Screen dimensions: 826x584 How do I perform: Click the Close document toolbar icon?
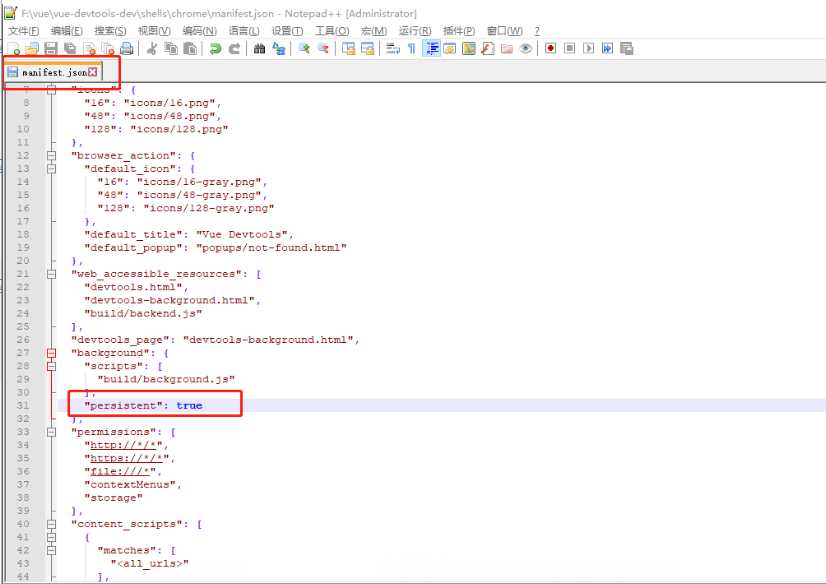pyautogui.click(x=89, y=49)
